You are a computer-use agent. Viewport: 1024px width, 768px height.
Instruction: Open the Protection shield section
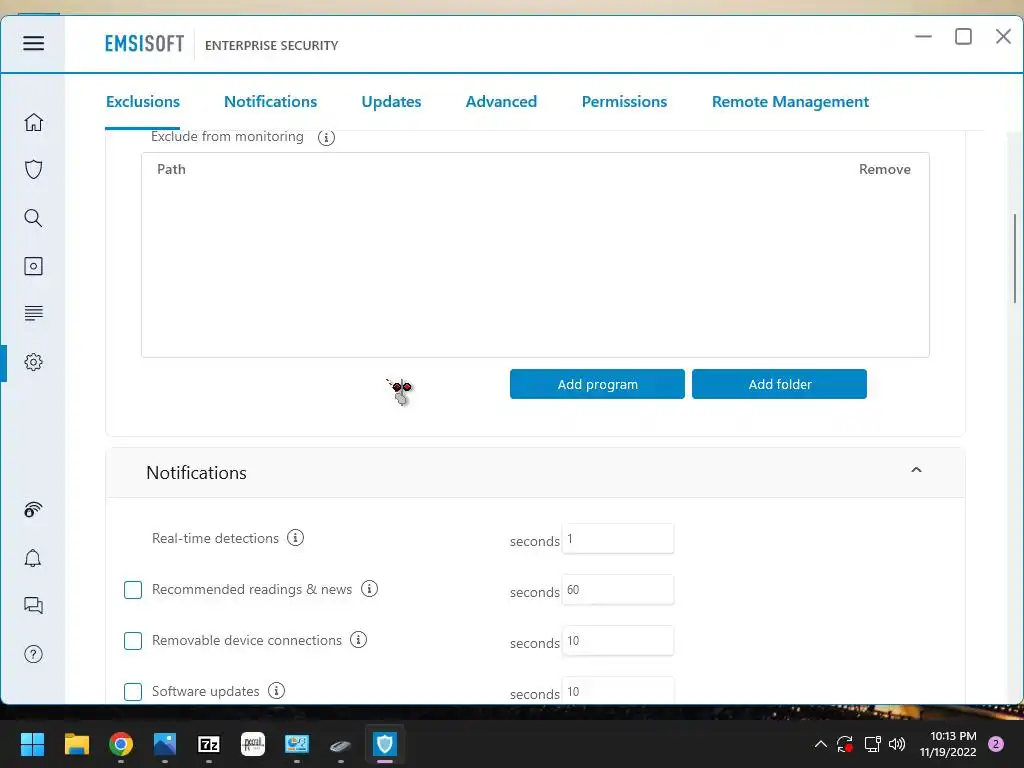tap(33, 170)
